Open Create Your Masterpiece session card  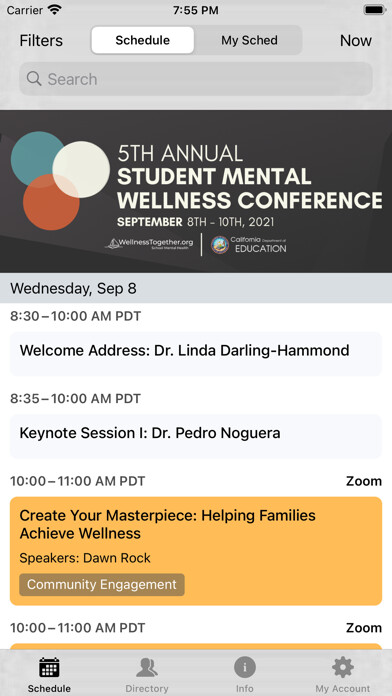tap(196, 551)
